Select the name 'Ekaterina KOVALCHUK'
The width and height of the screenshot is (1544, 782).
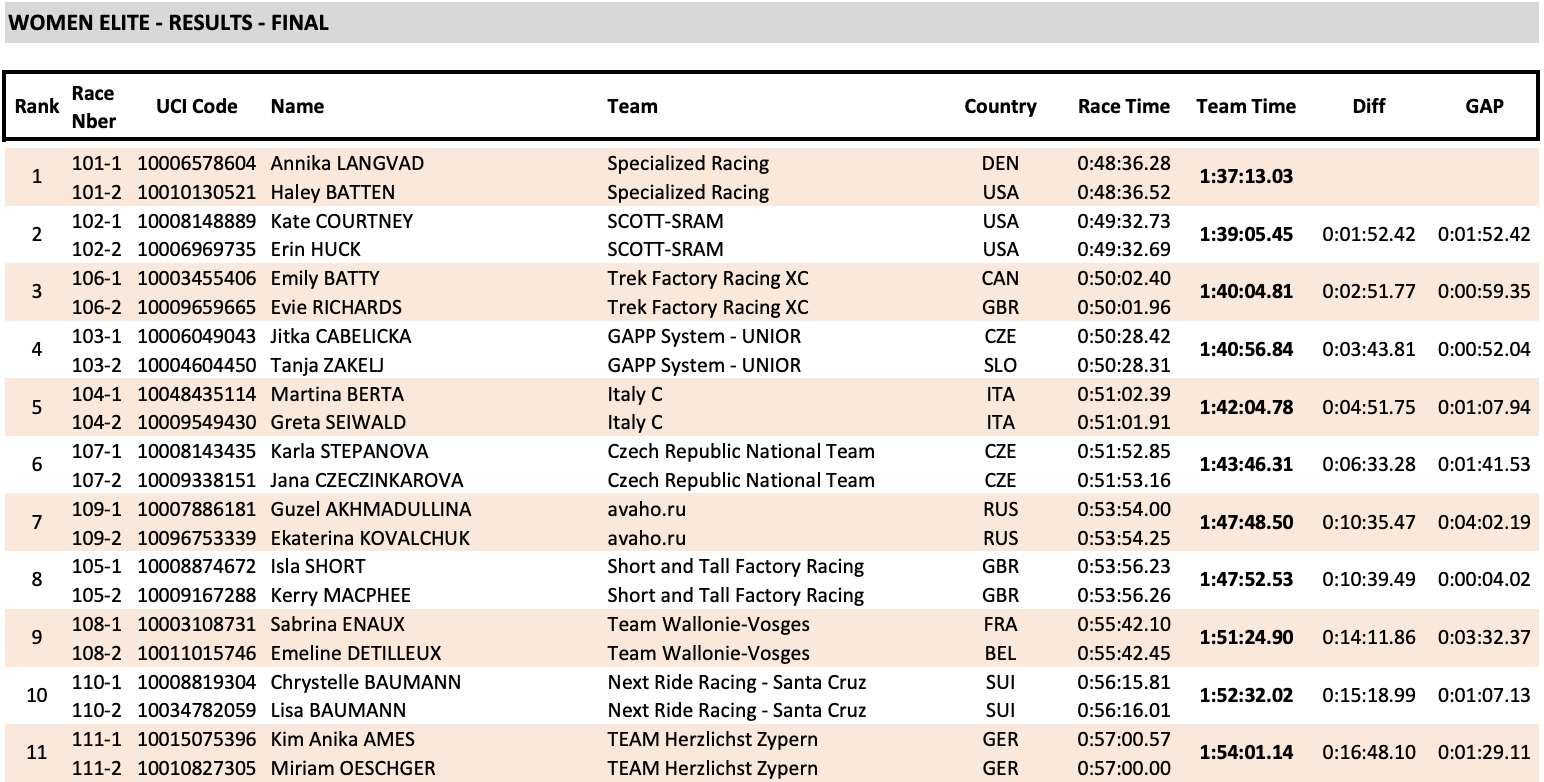370,538
